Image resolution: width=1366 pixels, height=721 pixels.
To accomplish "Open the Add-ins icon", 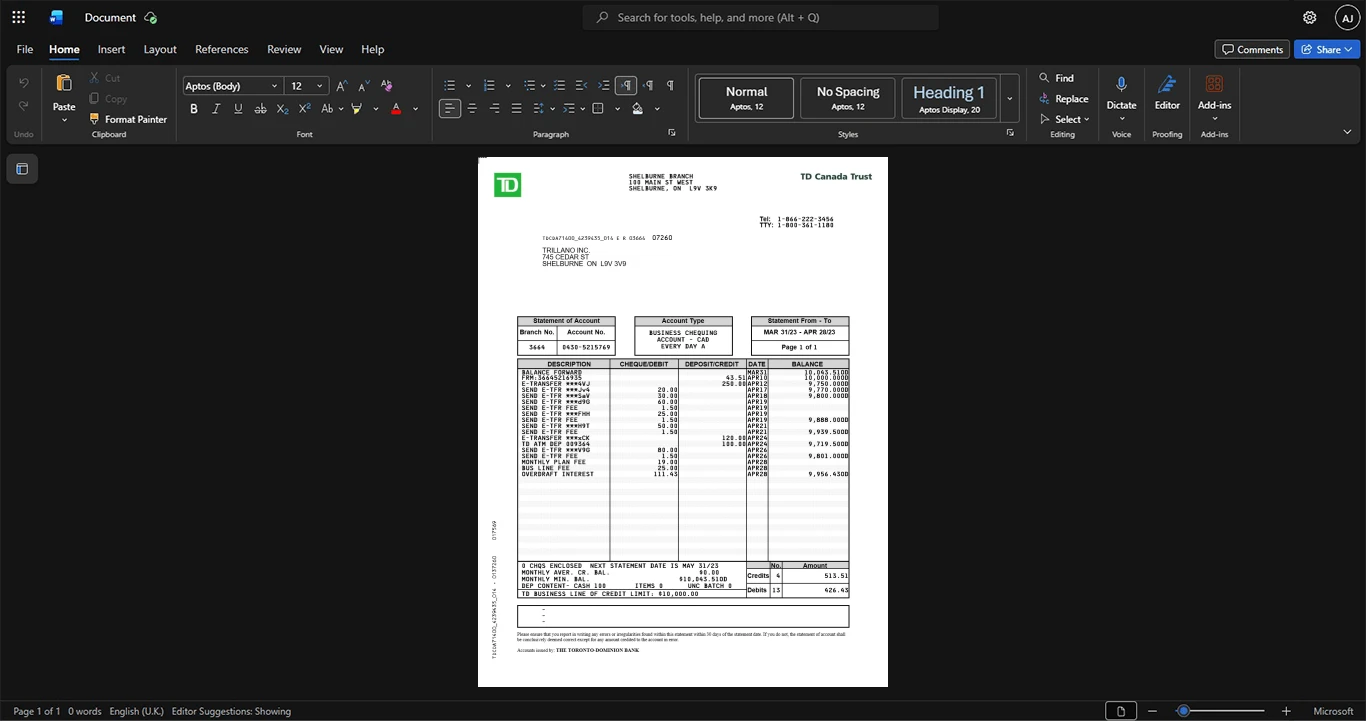I will [x=1214, y=85].
